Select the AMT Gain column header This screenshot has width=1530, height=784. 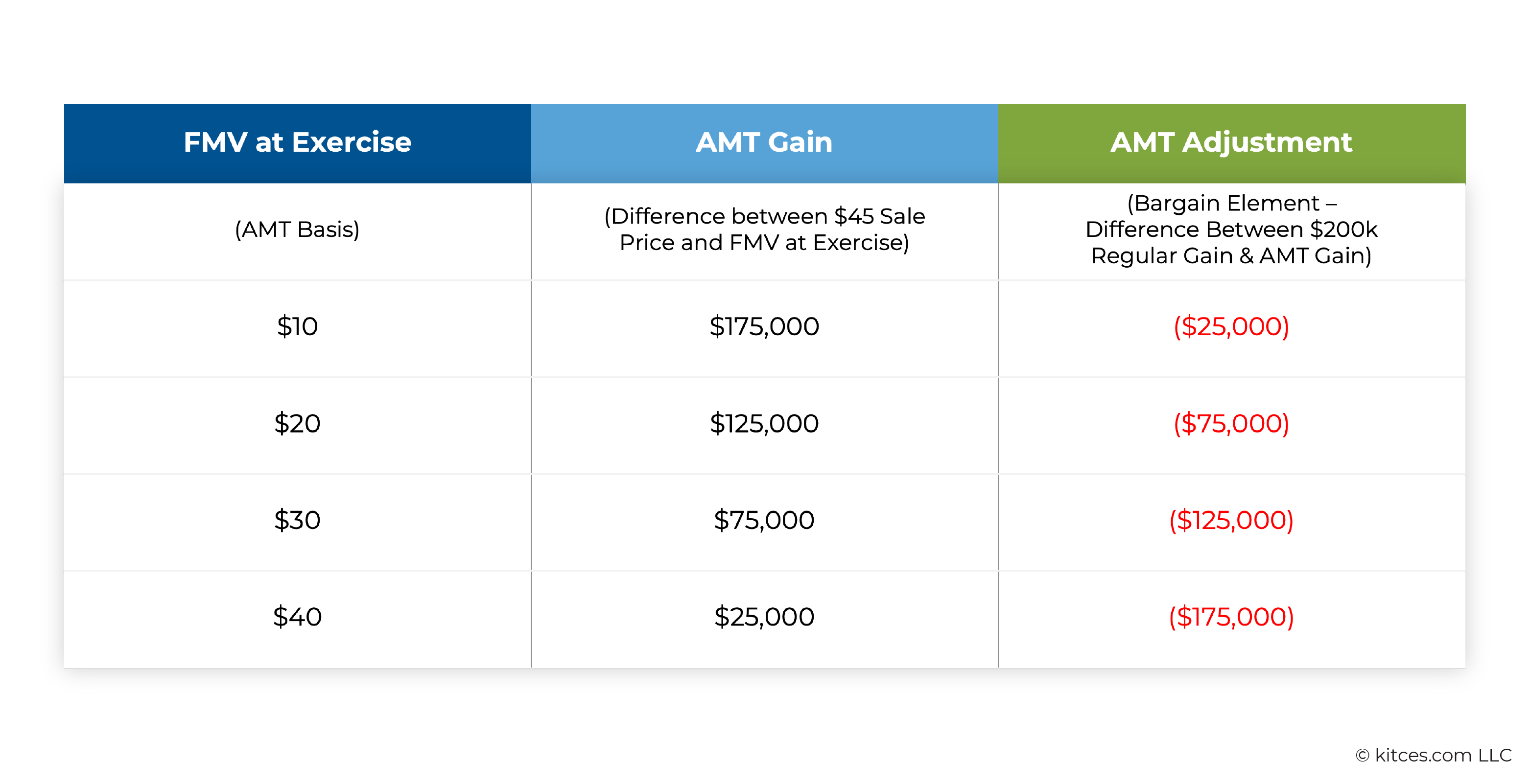764,142
